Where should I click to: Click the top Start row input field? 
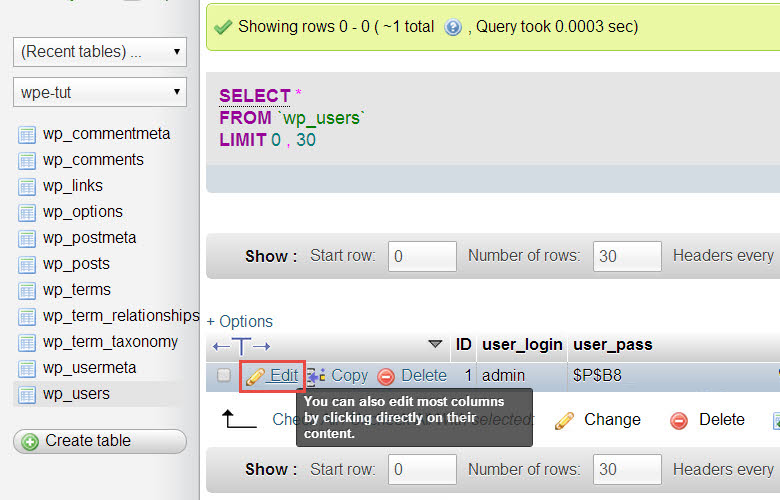tap(422, 256)
